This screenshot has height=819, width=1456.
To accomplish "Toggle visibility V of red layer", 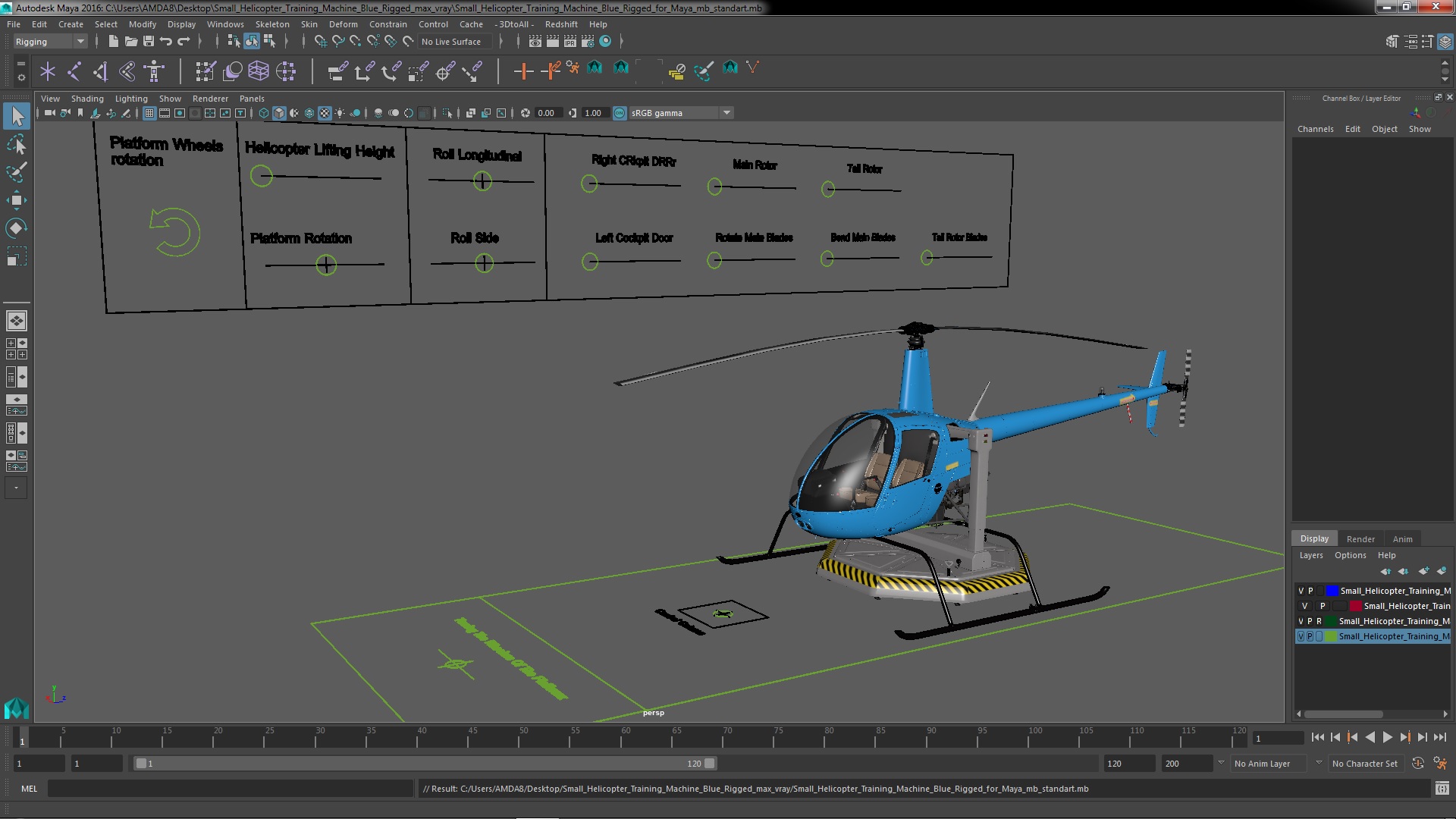I will pos(1305,606).
